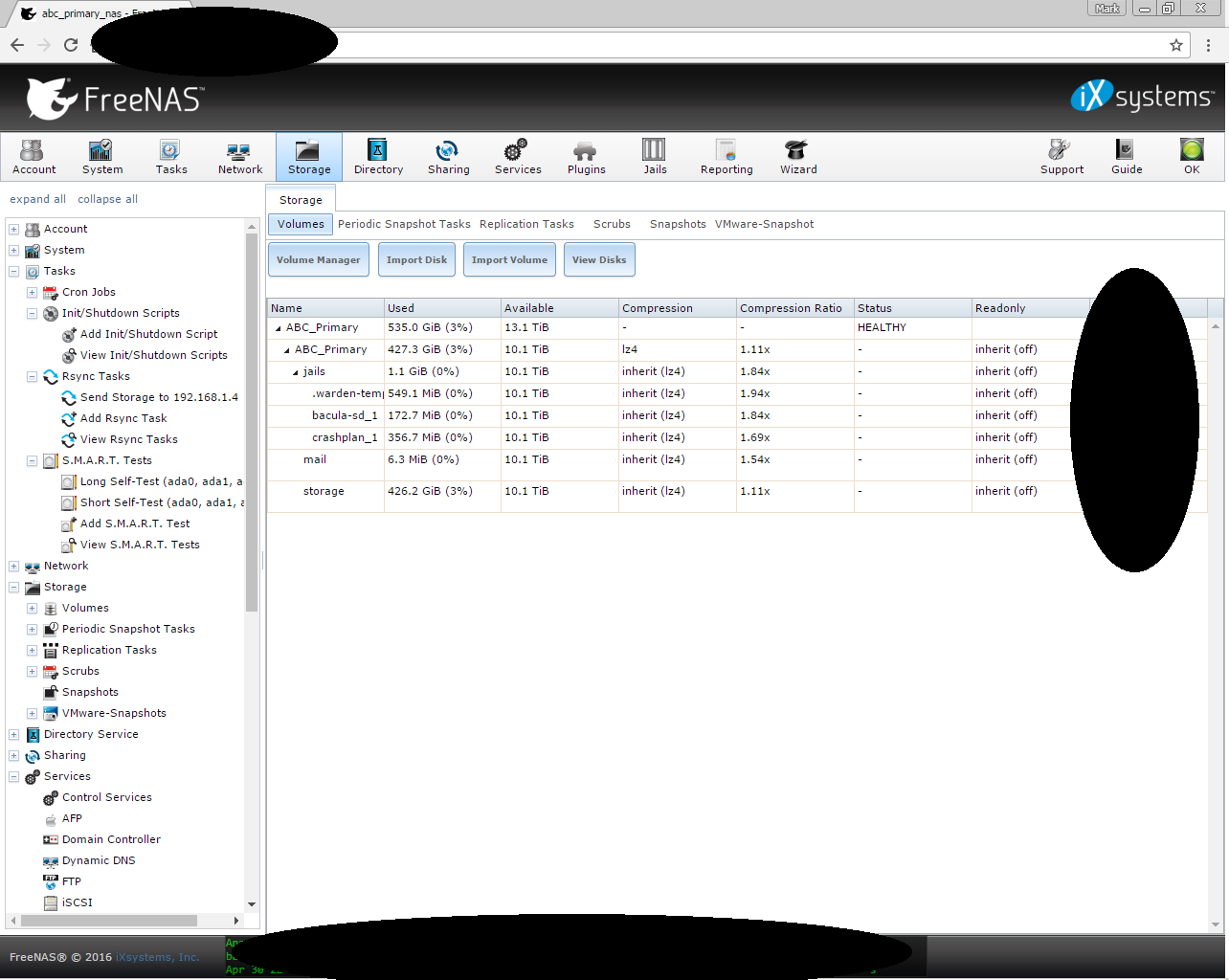Reload the page with browser refresh icon
This screenshot has height=980, width=1229.
(x=71, y=45)
